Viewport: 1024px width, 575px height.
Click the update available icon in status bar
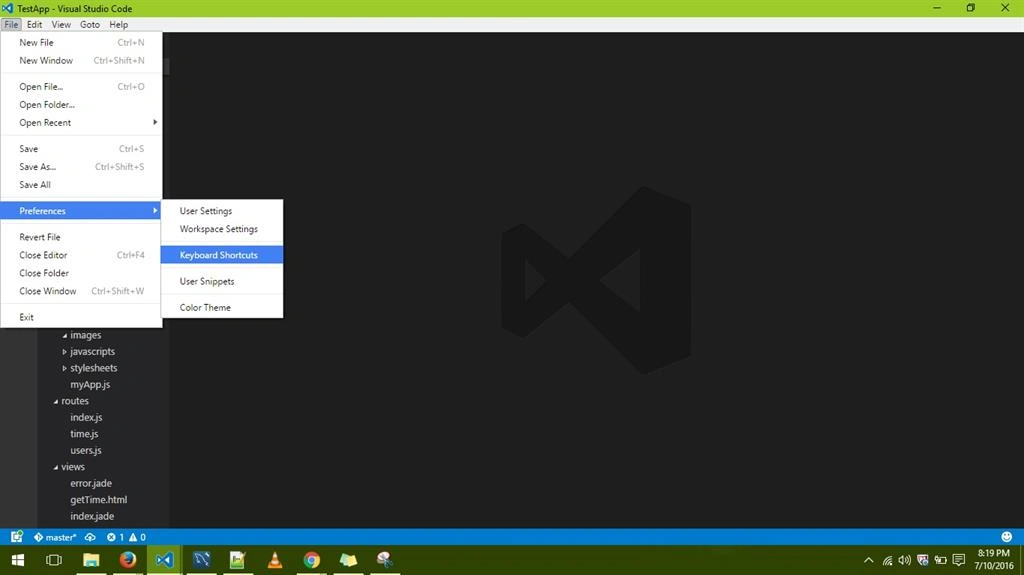tap(16, 537)
